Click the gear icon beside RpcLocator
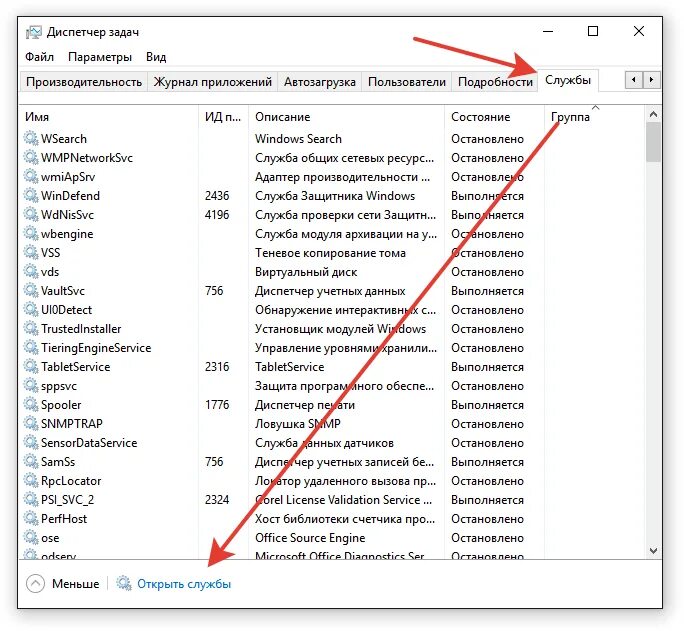This screenshot has width=684, height=631. 31,481
